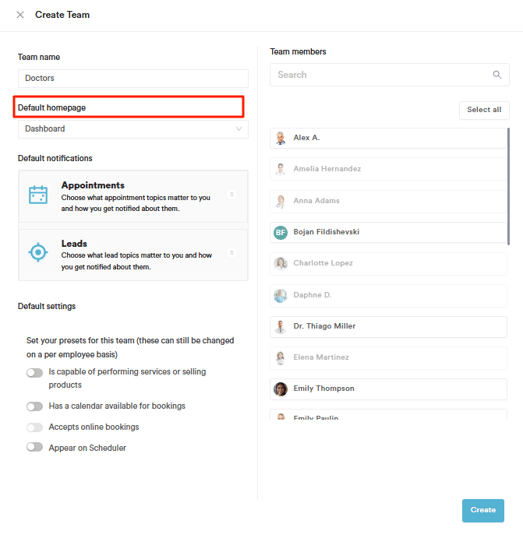The width and height of the screenshot is (523, 538).
Task: Select team member Amelia Hernandez
Action: [x=388, y=169]
